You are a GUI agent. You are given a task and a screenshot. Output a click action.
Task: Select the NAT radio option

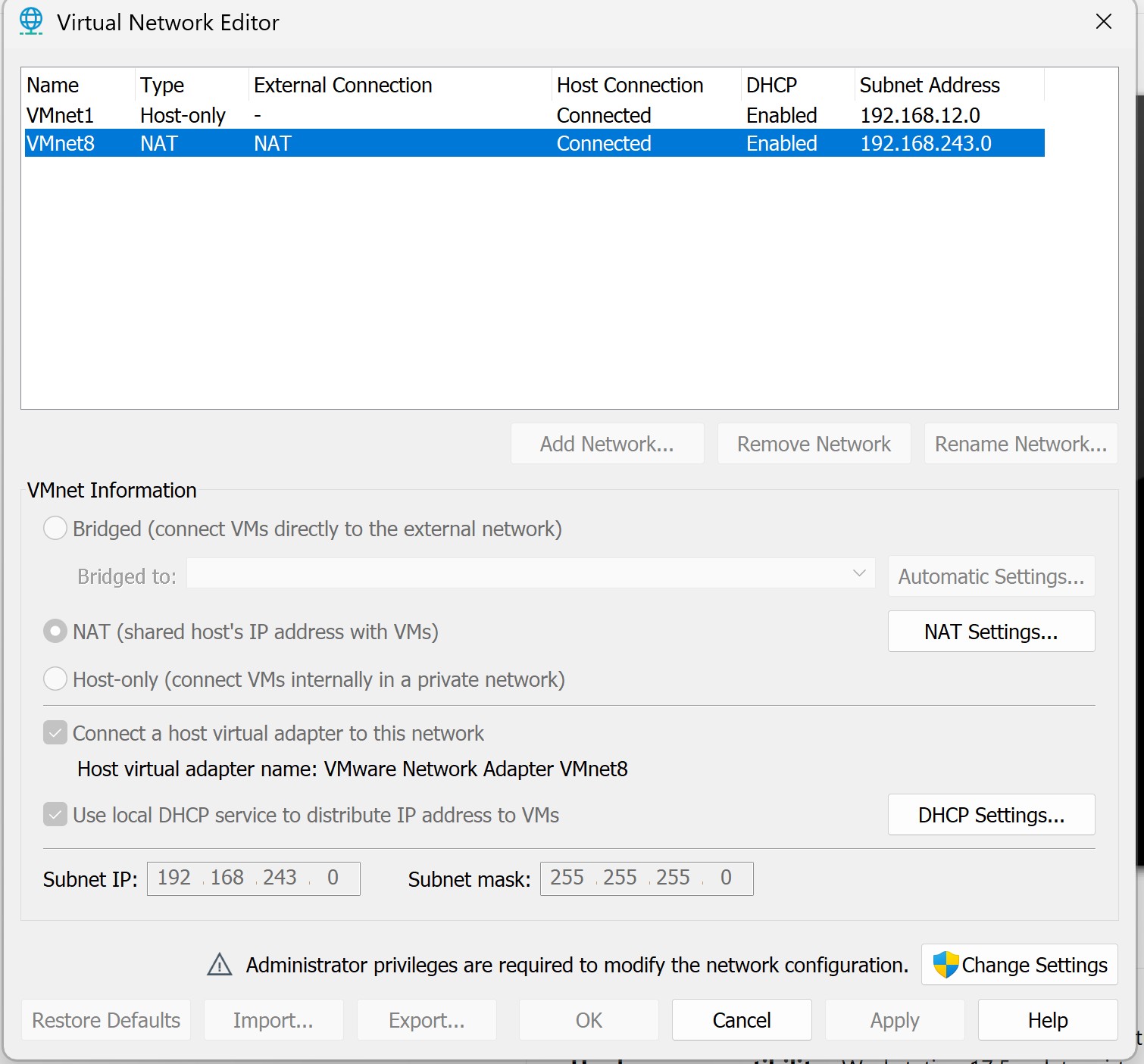pos(55,632)
